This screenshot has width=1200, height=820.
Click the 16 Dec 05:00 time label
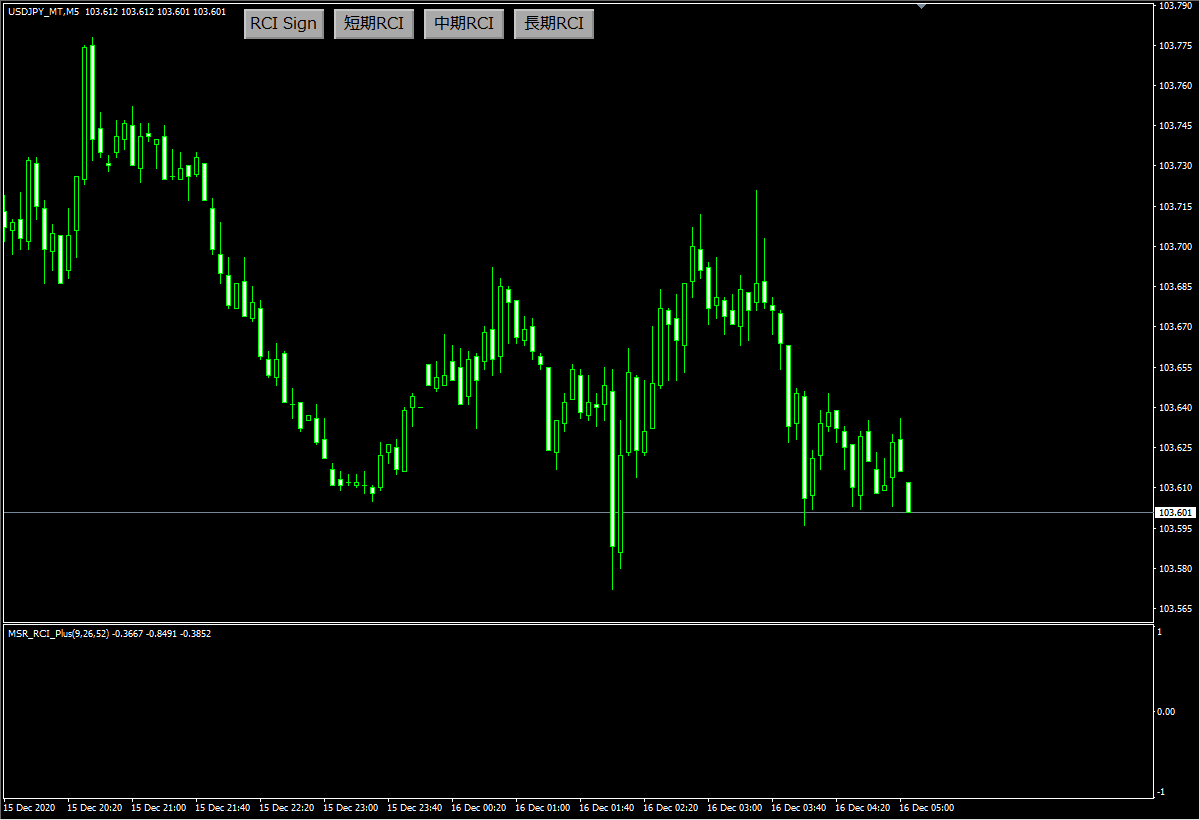(x=927, y=807)
